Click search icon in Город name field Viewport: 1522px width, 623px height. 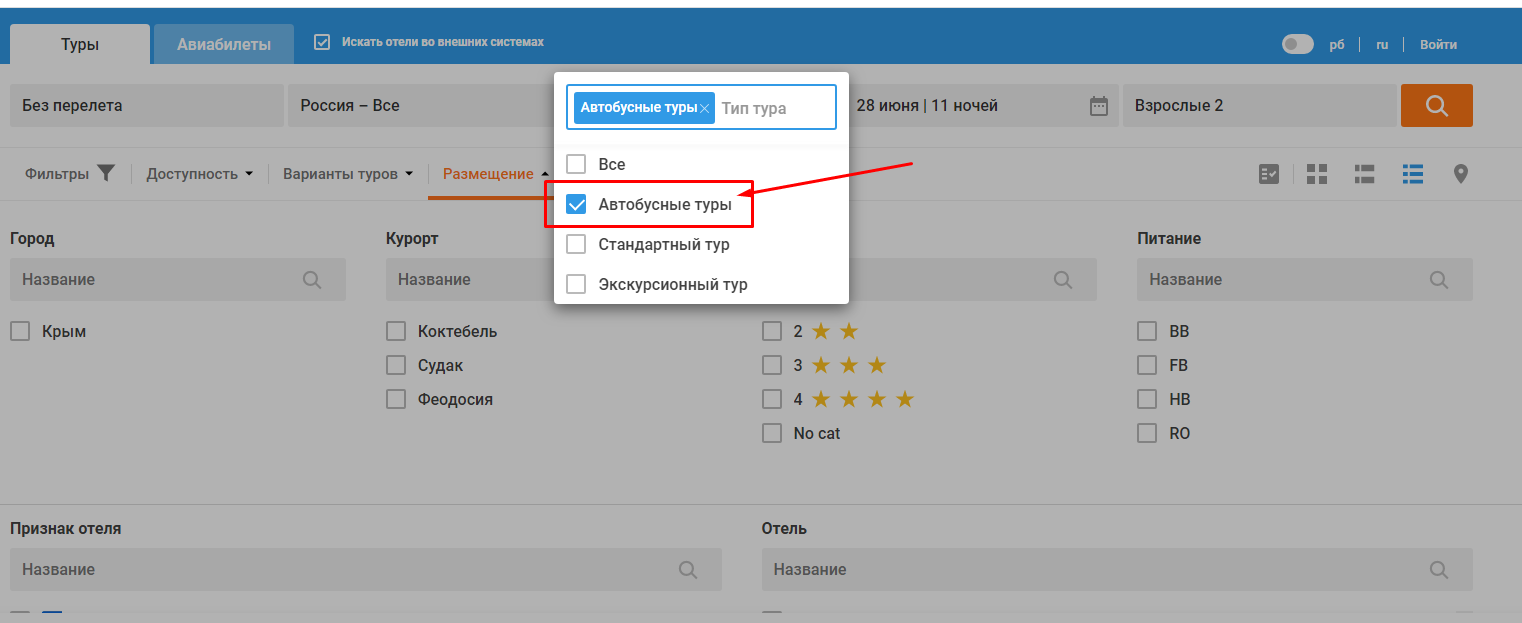pyautogui.click(x=312, y=280)
